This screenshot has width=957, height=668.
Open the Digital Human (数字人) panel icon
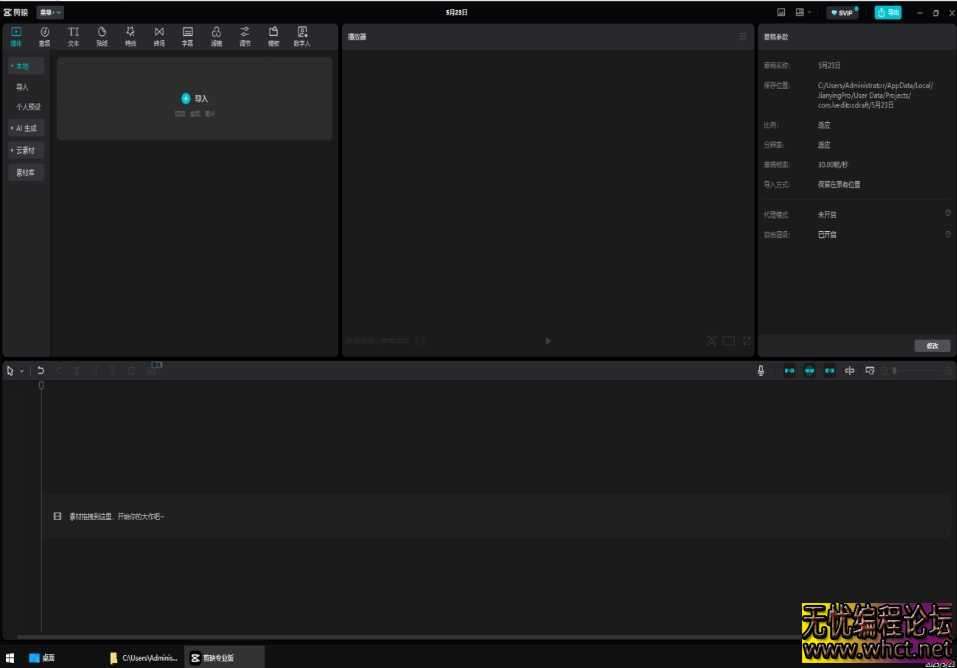(302, 36)
